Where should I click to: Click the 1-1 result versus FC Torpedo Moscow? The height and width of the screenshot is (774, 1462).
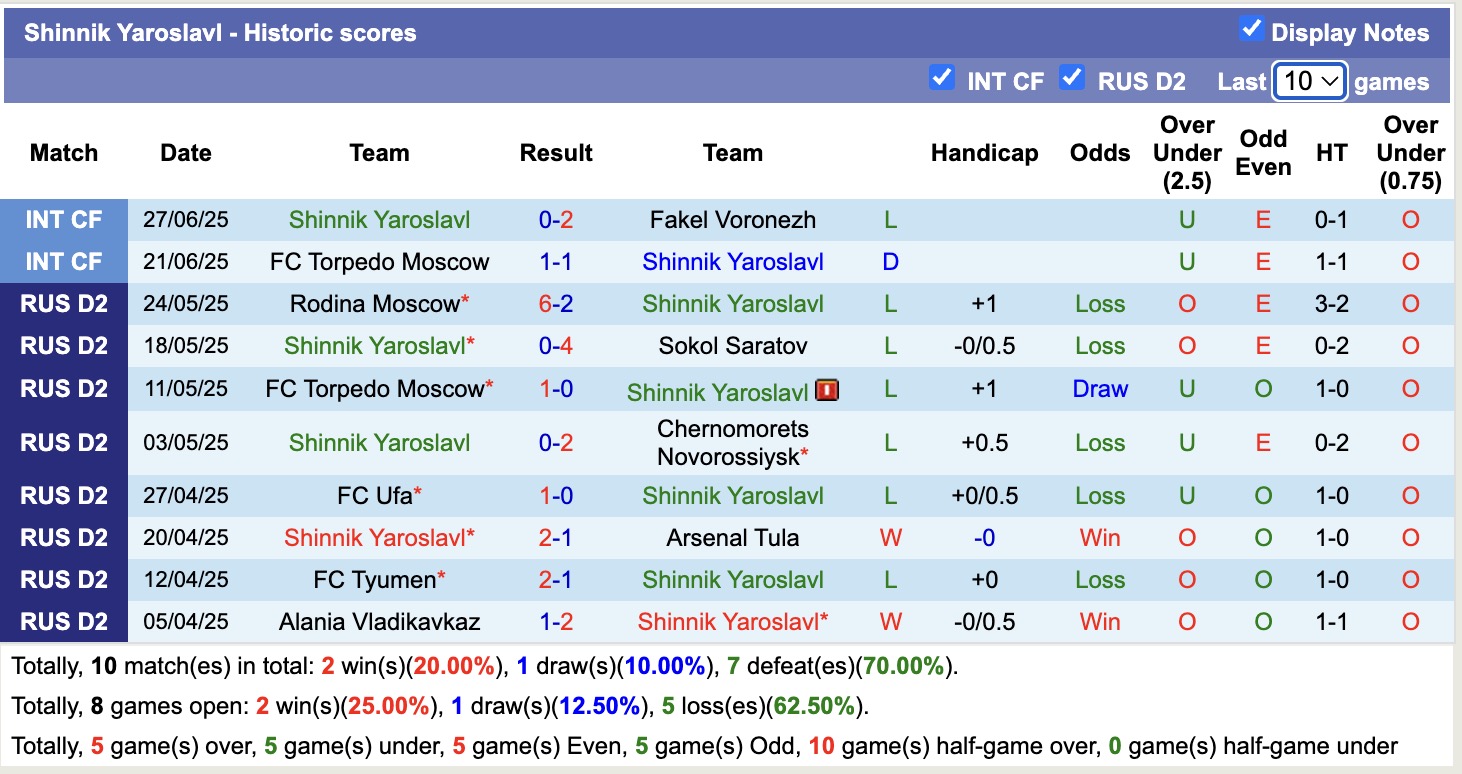point(556,262)
